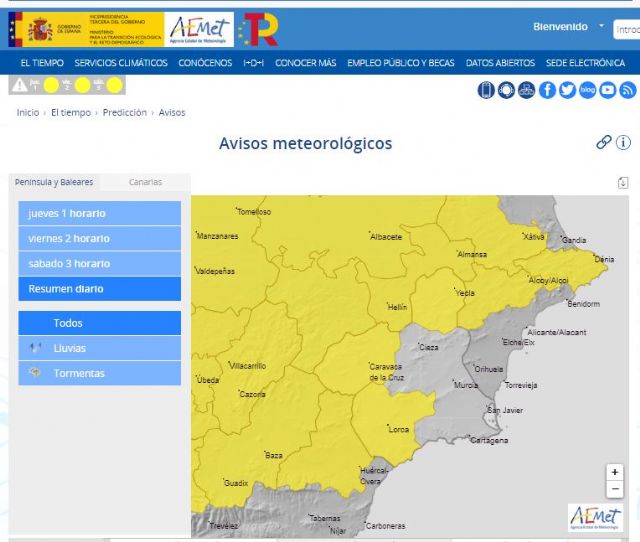Screen dimensions: 640x542
Task: Switch to the Canarias tab
Action: [145, 182]
